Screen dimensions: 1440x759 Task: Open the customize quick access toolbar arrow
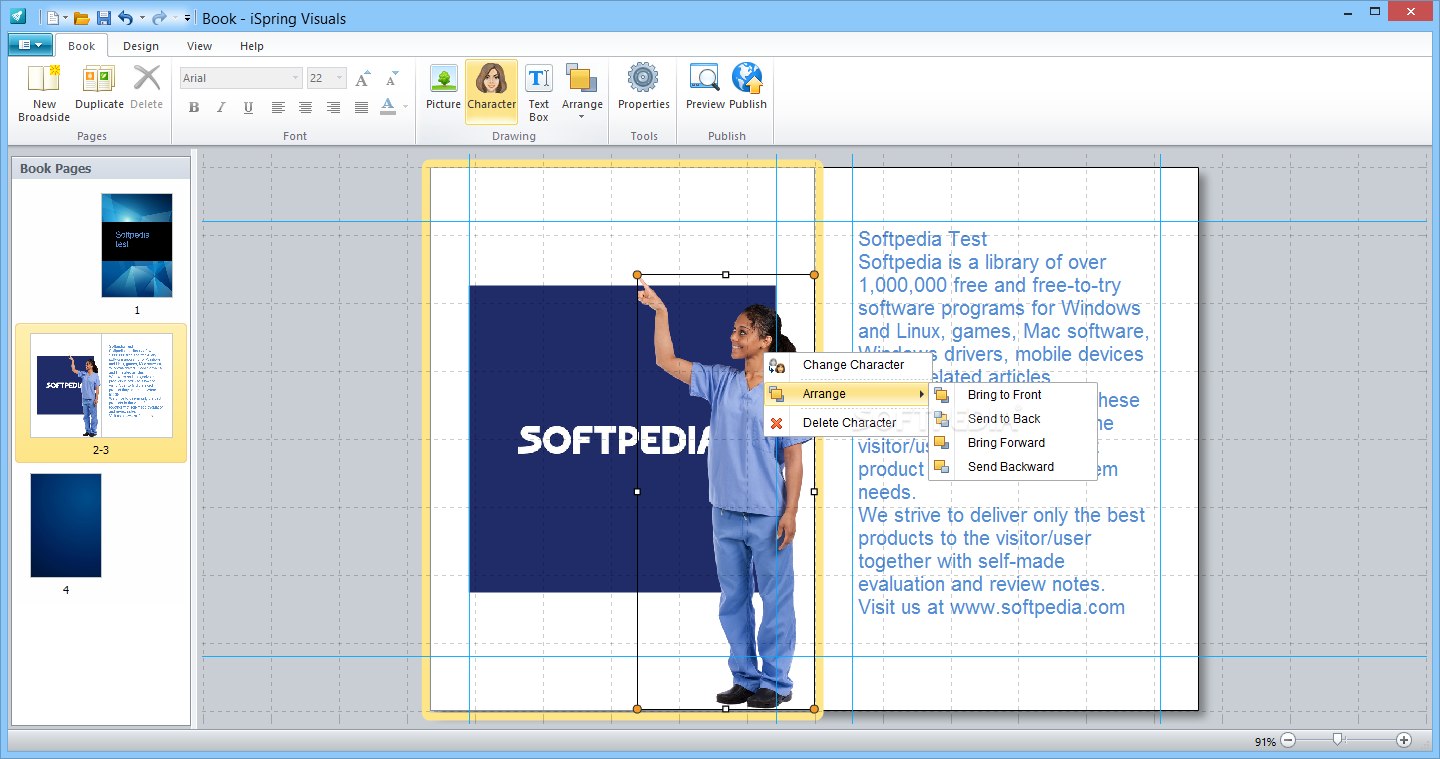coord(188,18)
